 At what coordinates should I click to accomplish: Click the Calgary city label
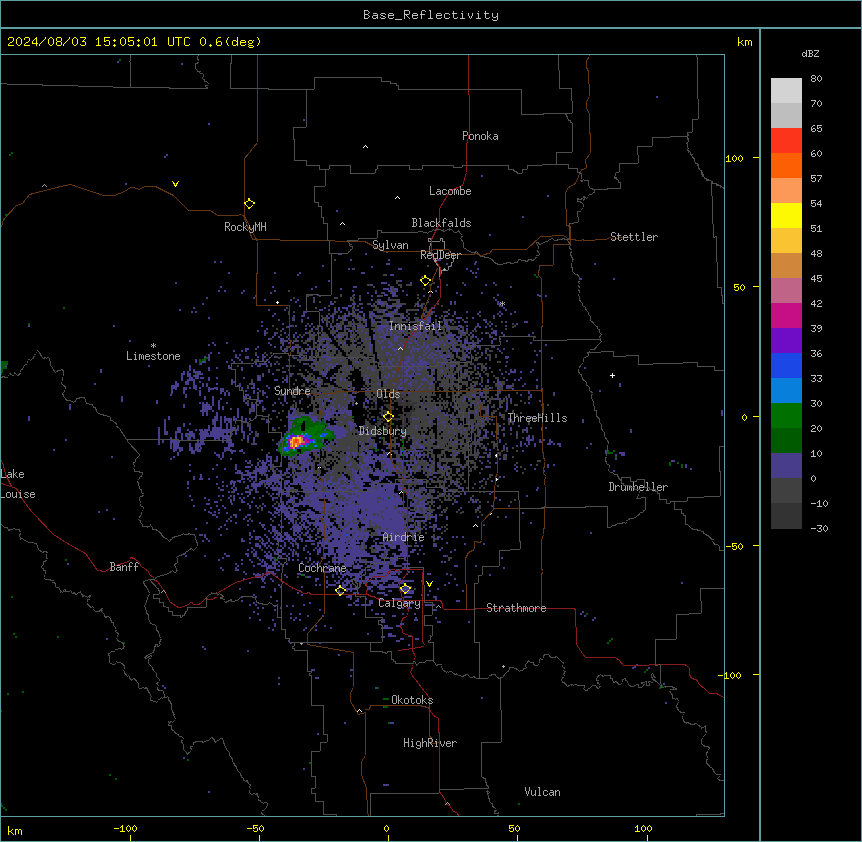(x=399, y=603)
